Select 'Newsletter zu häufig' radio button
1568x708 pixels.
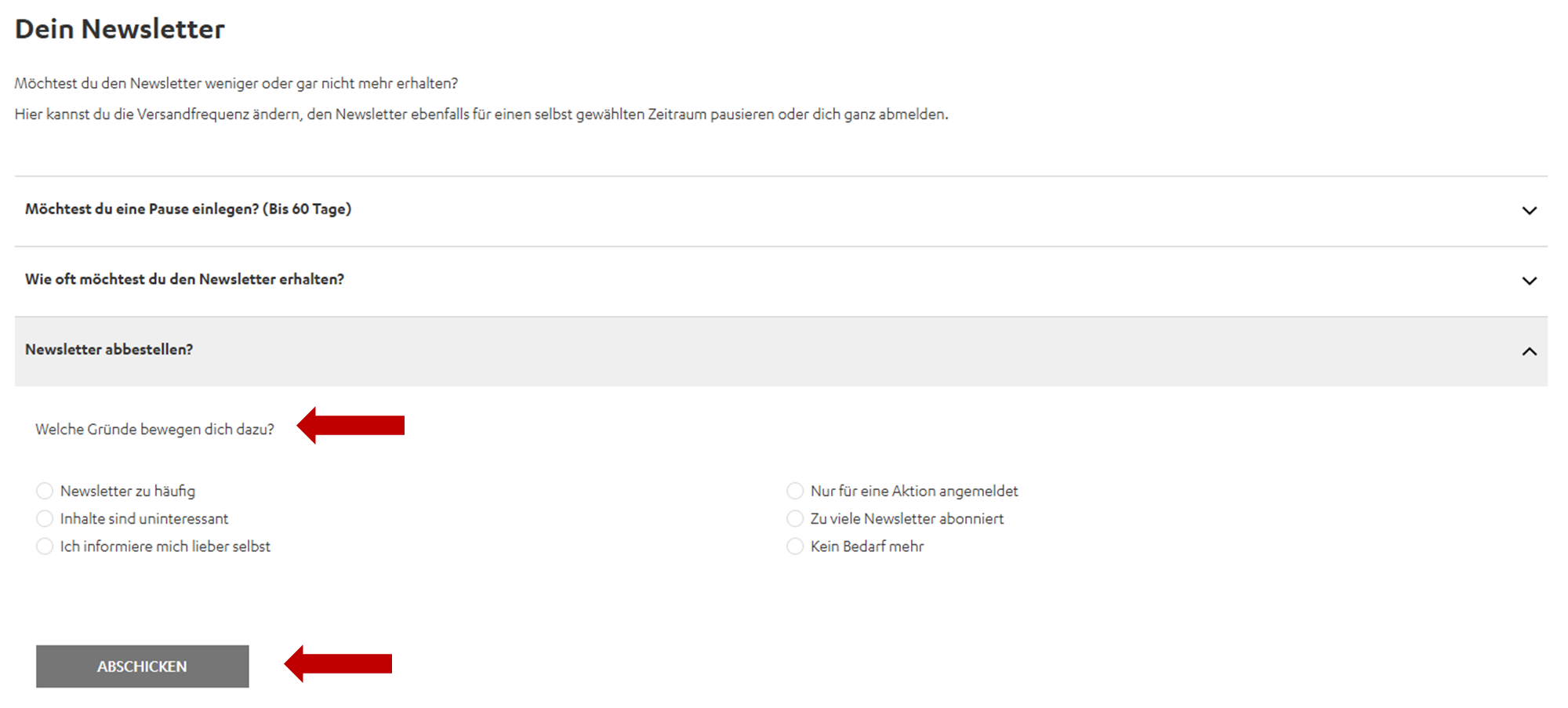click(45, 491)
